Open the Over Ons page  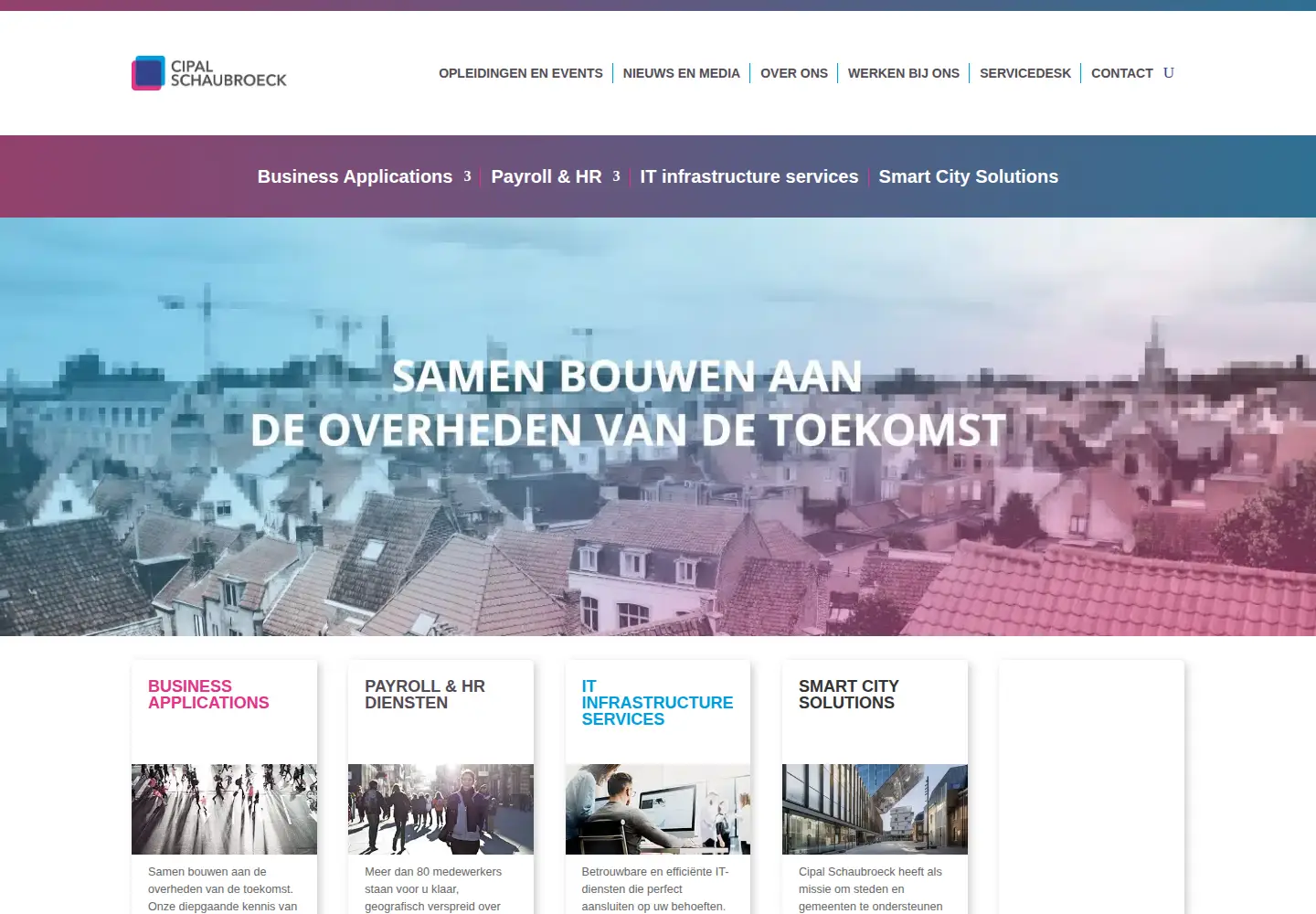click(x=794, y=73)
